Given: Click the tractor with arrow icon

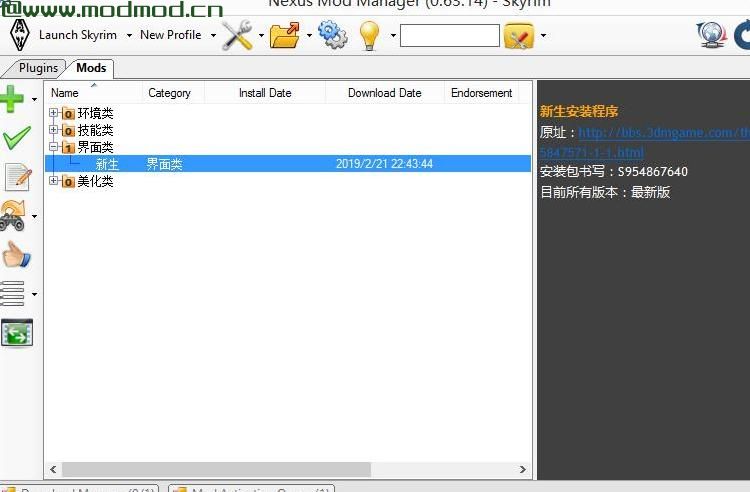Looking at the screenshot, I should [x=13, y=216].
